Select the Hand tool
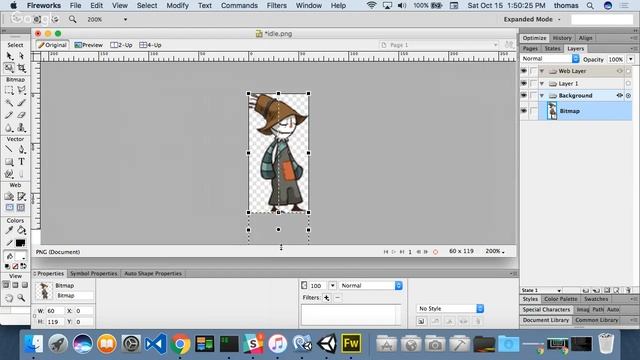The image size is (640, 360). click(9, 298)
